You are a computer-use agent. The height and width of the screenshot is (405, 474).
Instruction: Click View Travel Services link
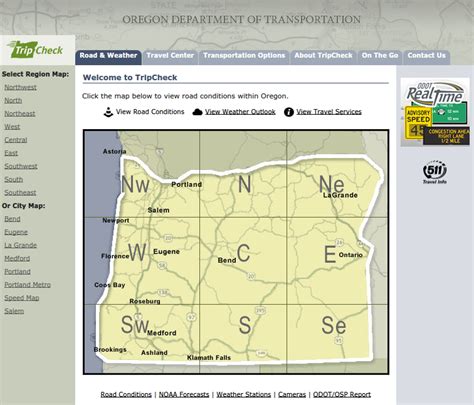click(x=329, y=112)
